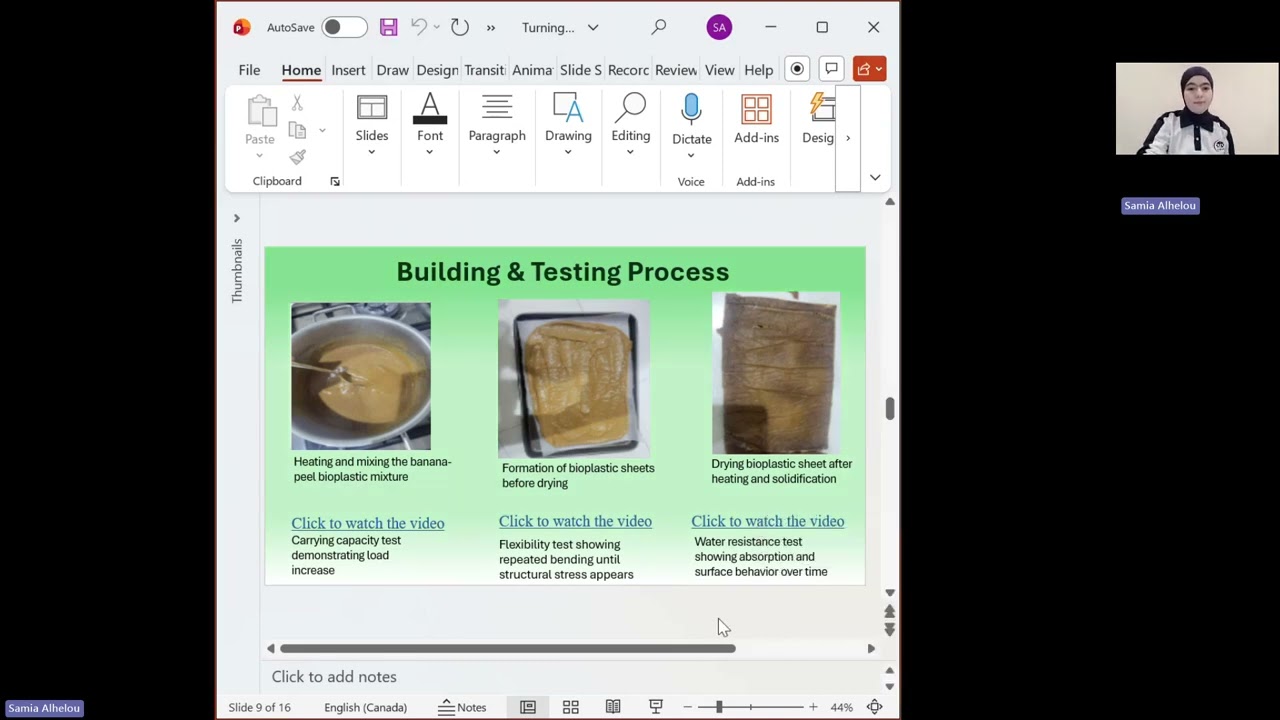Go to next slide double arrow
This screenshot has height=720, width=1280.
click(889, 629)
